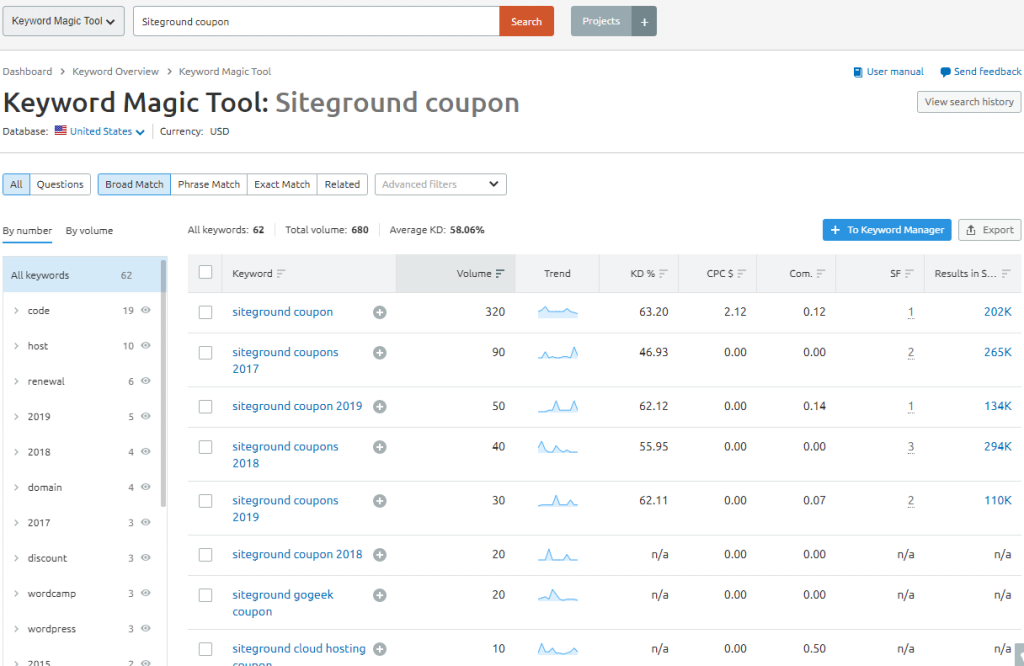Add 'siteground coupon 2018' with plus icon
The height and width of the screenshot is (666, 1024).
pyautogui.click(x=379, y=554)
